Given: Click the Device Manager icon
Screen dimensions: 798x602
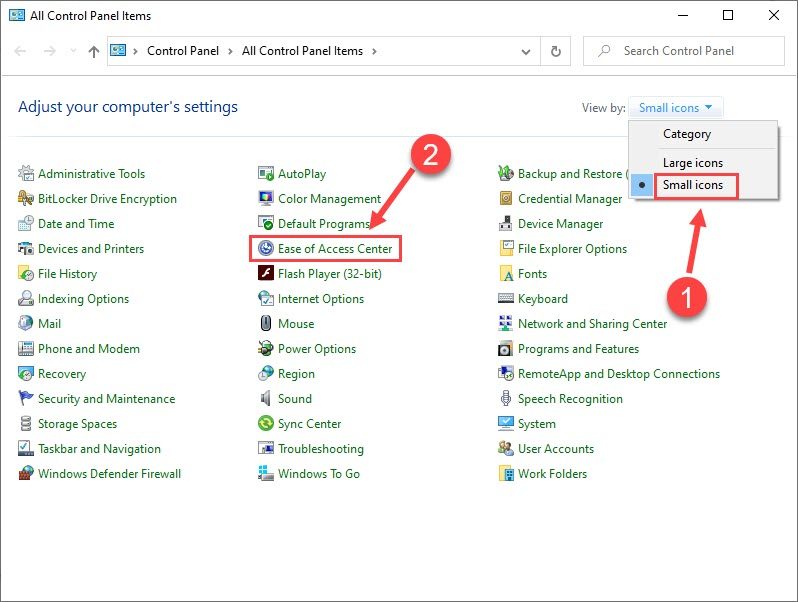Looking at the screenshot, I should click(x=506, y=224).
